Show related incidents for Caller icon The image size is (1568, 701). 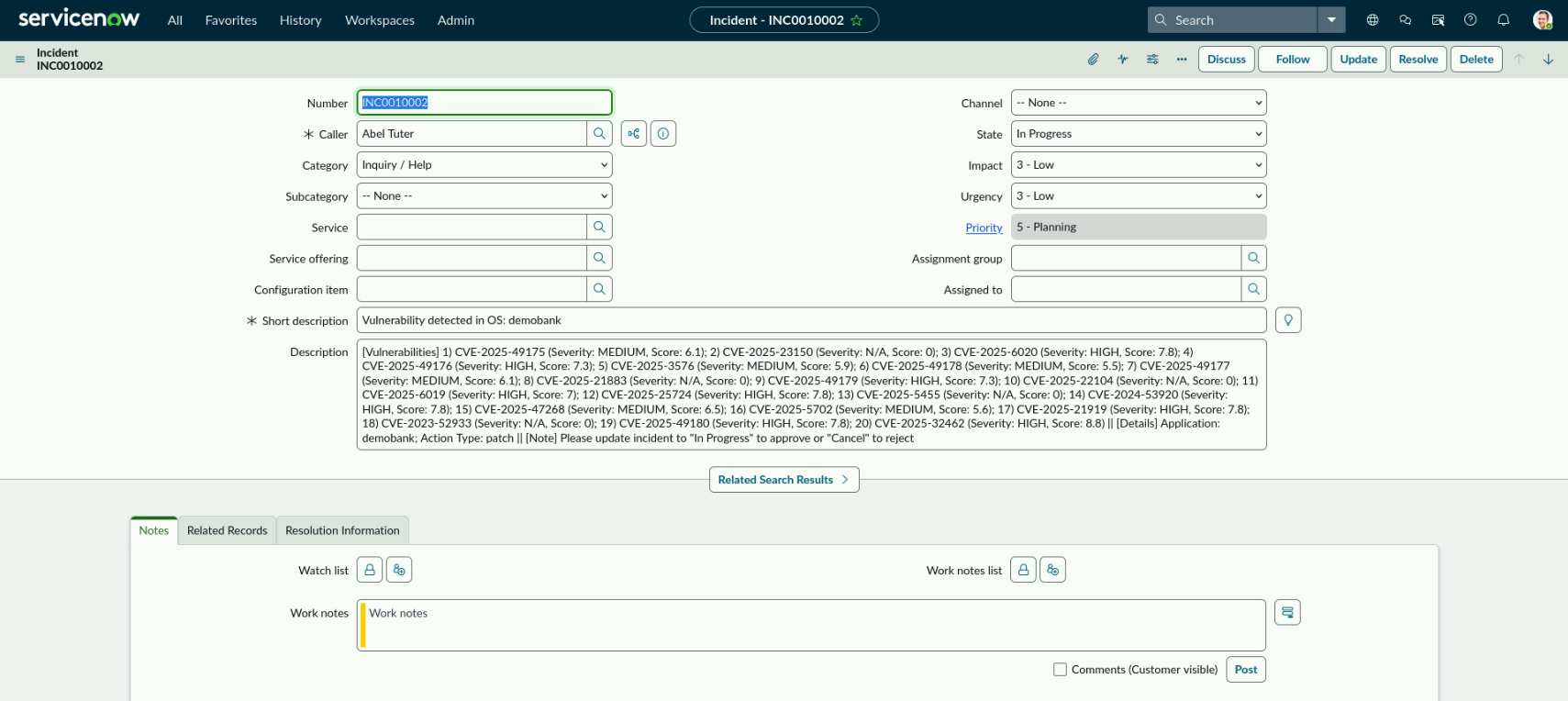click(x=634, y=134)
